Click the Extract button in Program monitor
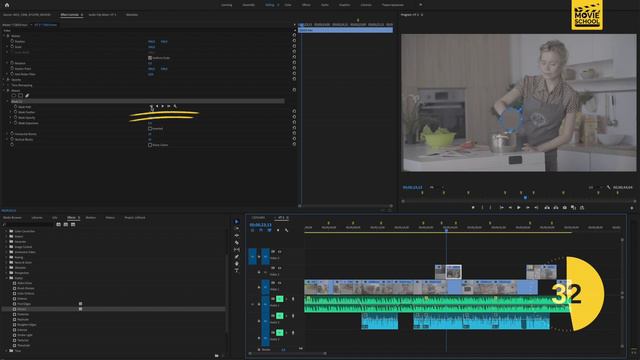The width and height of the screenshot is (640, 360). (x=556, y=207)
